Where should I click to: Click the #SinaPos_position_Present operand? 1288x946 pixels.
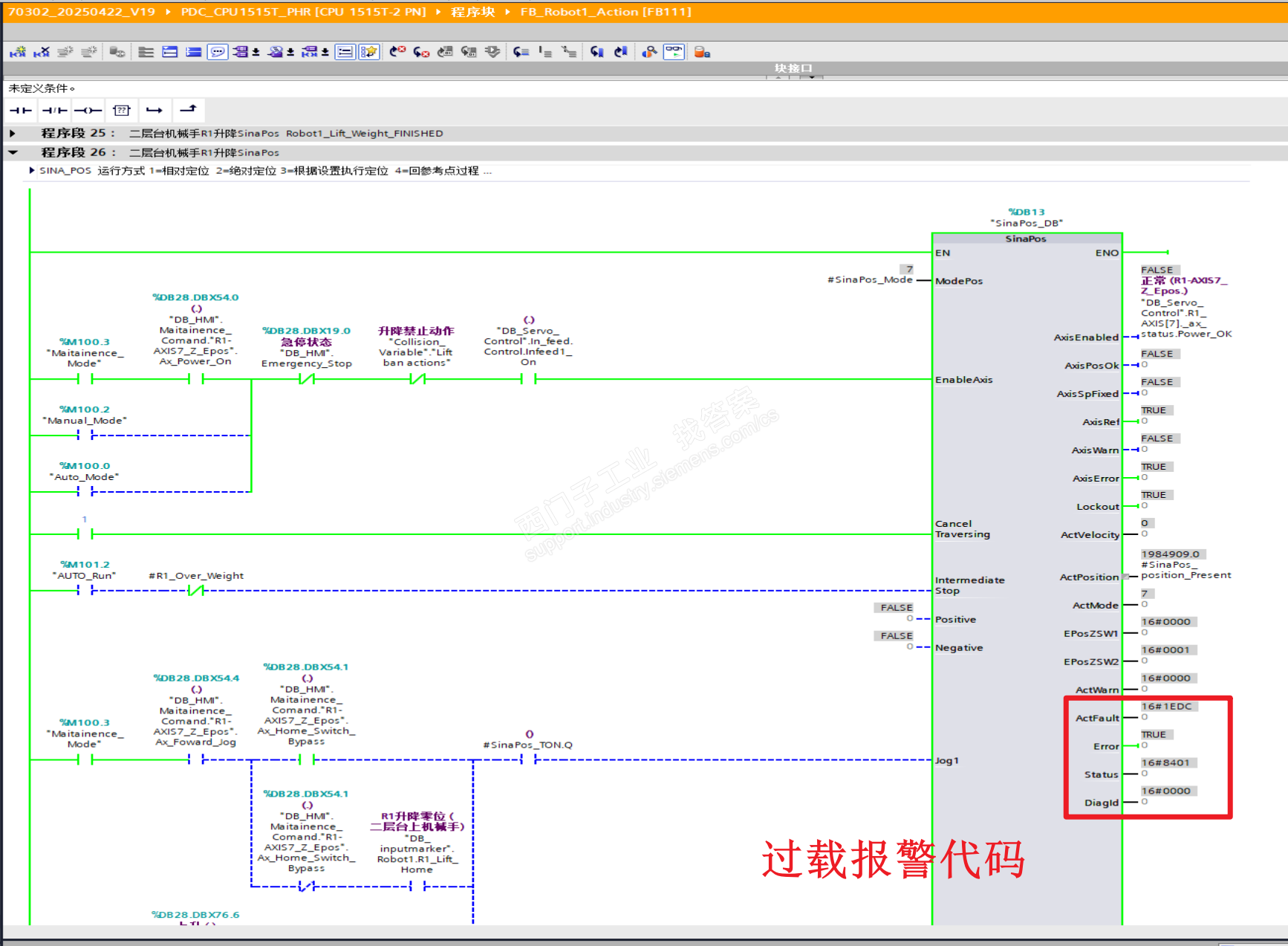pyautogui.click(x=1186, y=570)
